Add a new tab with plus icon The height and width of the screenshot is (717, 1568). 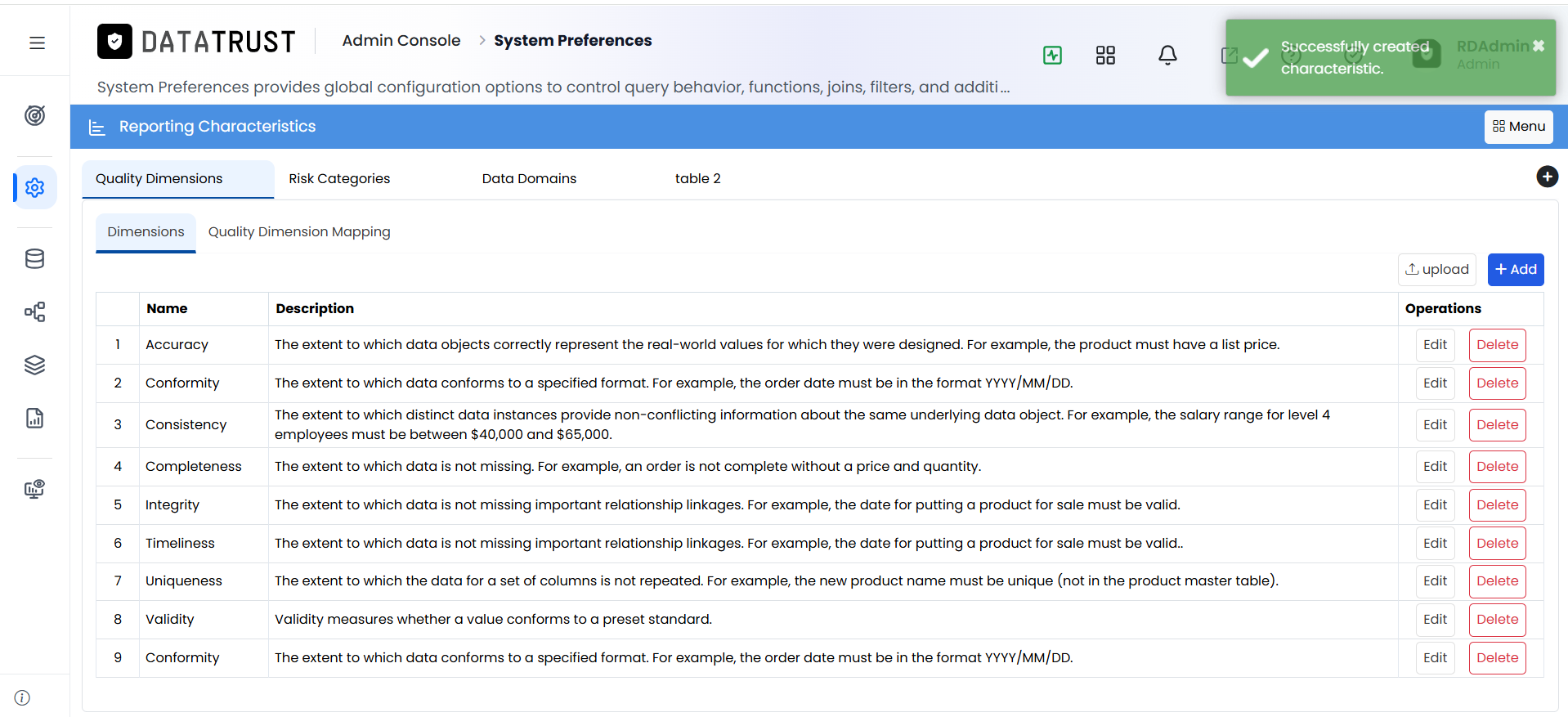[1547, 177]
